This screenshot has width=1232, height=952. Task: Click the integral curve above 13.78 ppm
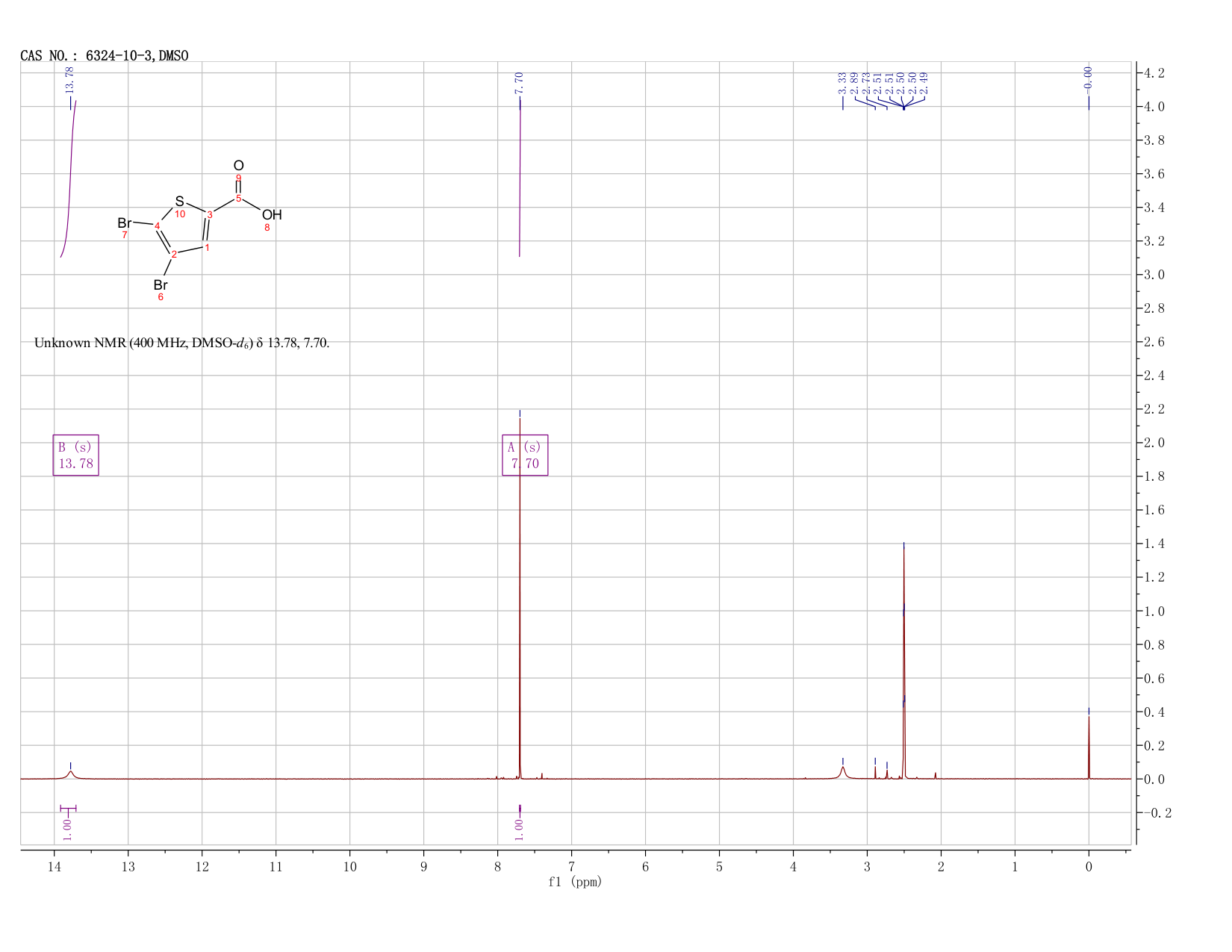[x=69, y=179]
